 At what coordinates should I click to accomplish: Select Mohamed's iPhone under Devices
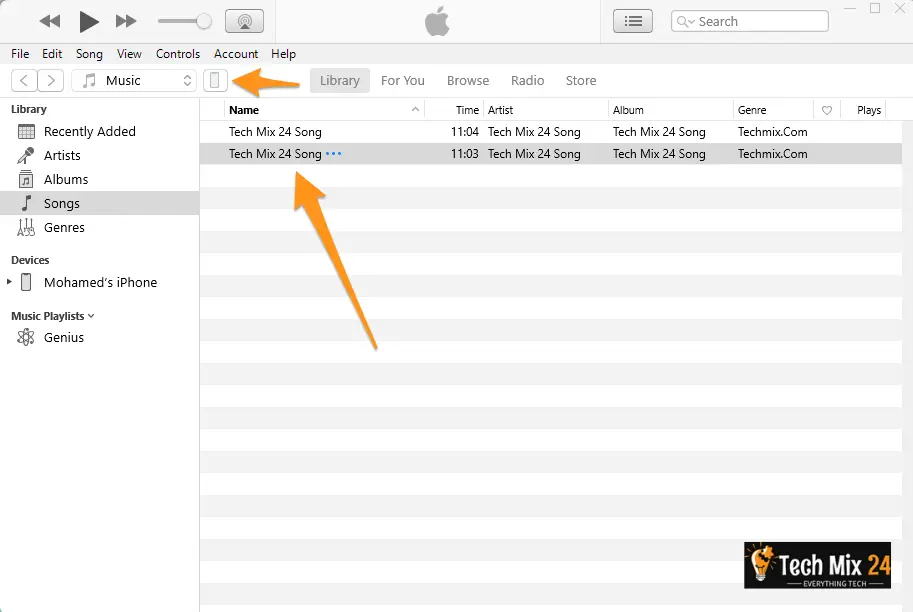click(100, 282)
